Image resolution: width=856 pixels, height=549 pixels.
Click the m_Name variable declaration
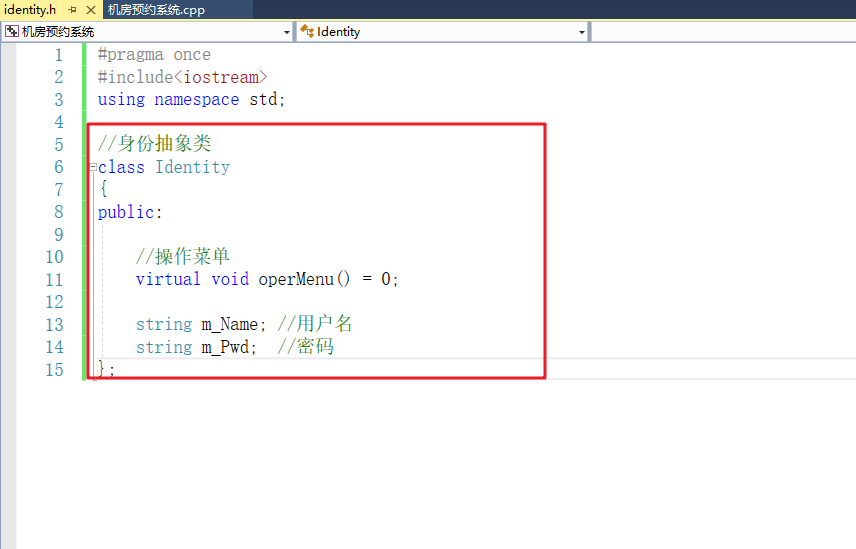230,324
